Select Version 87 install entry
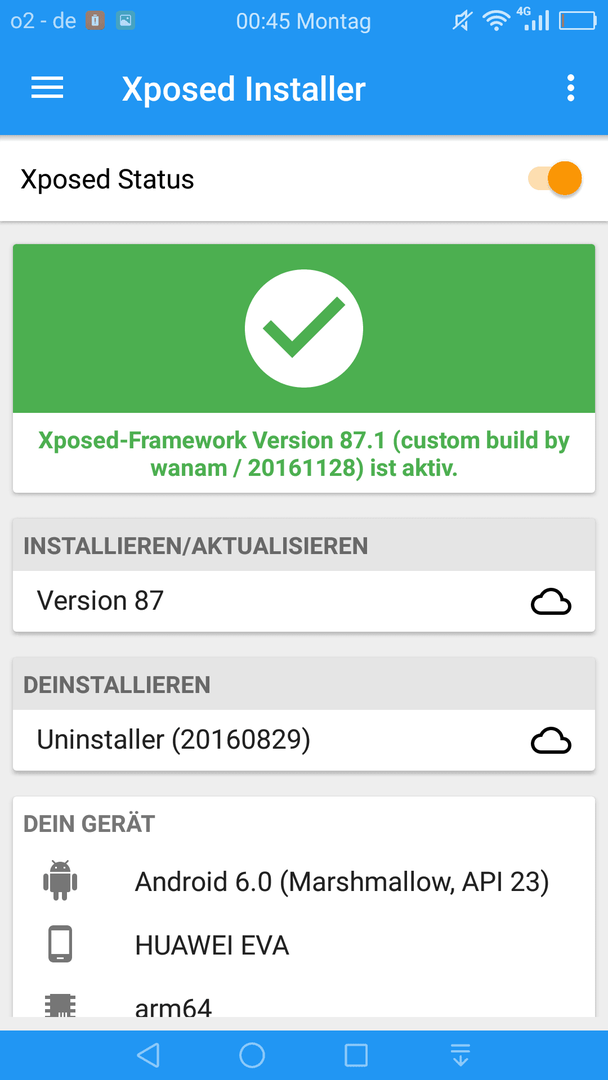The height and width of the screenshot is (1080, 608). pyautogui.click(x=304, y=601)
